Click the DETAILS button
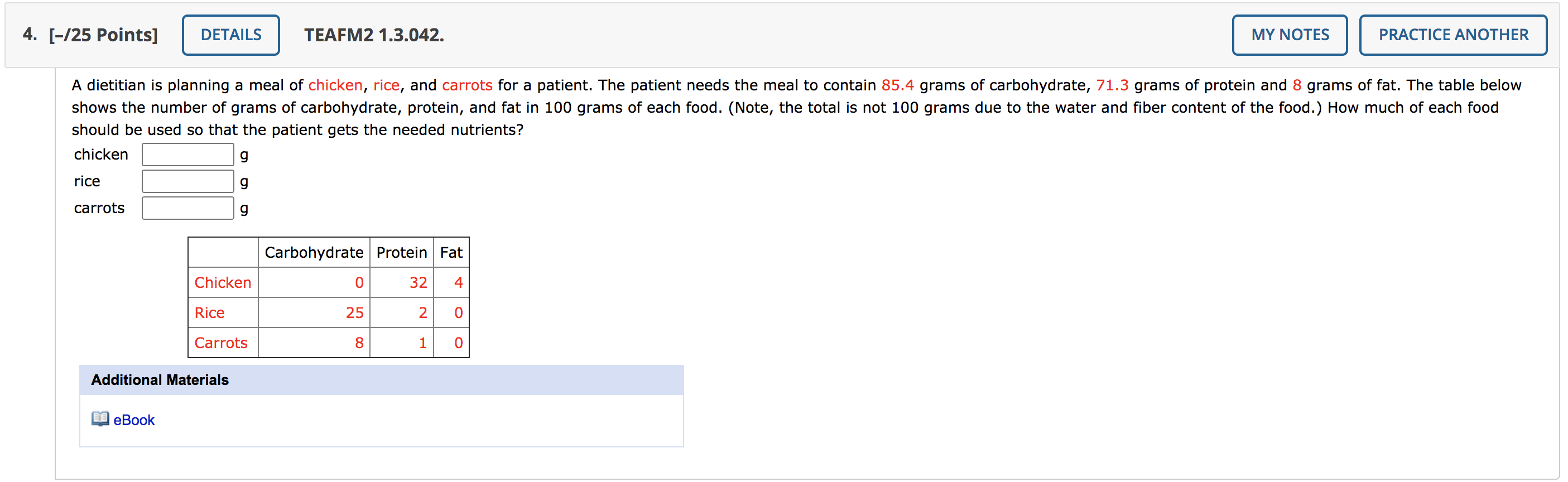 point(230,35)
